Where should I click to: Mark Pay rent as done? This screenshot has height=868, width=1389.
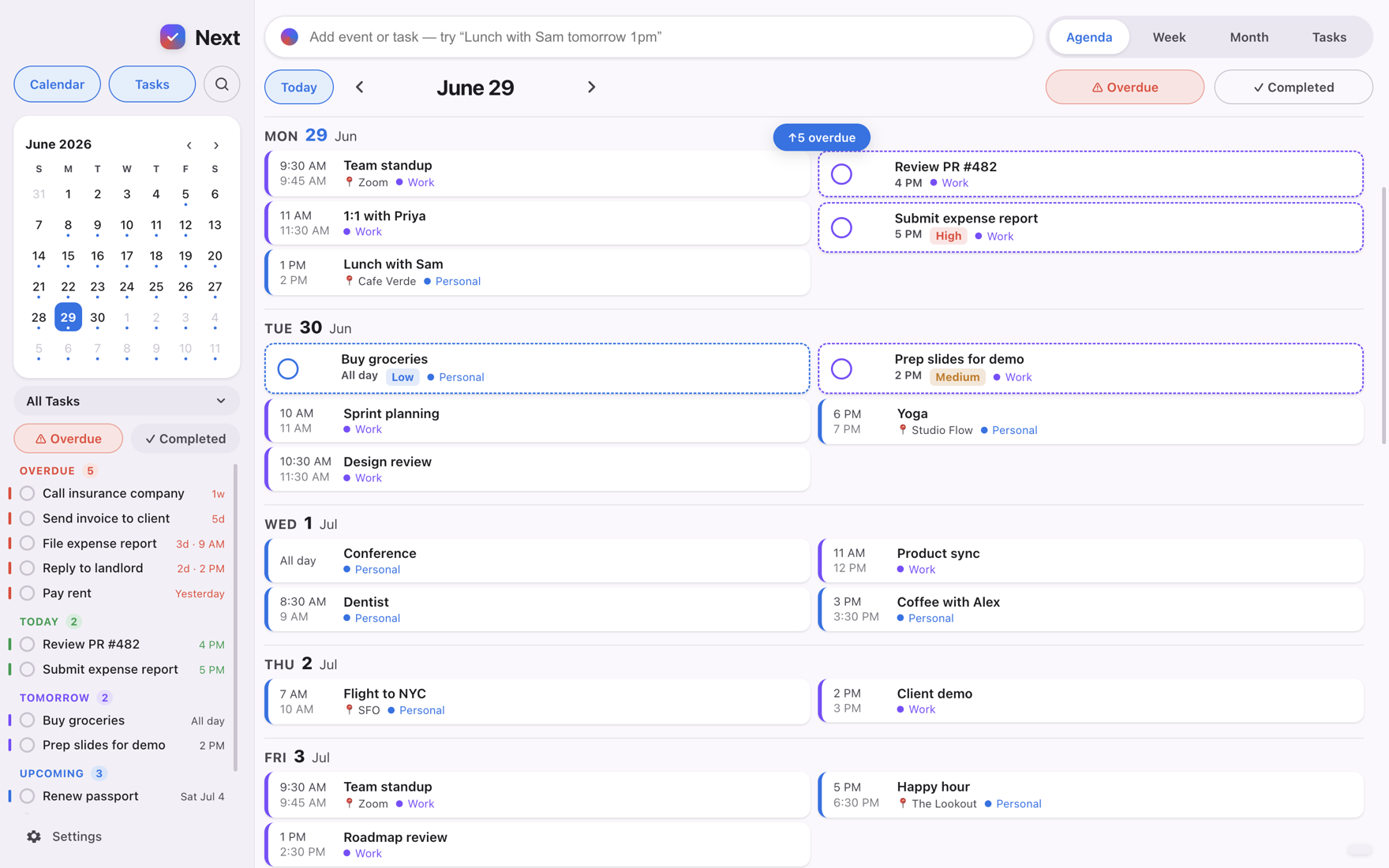tap(28, 593)
